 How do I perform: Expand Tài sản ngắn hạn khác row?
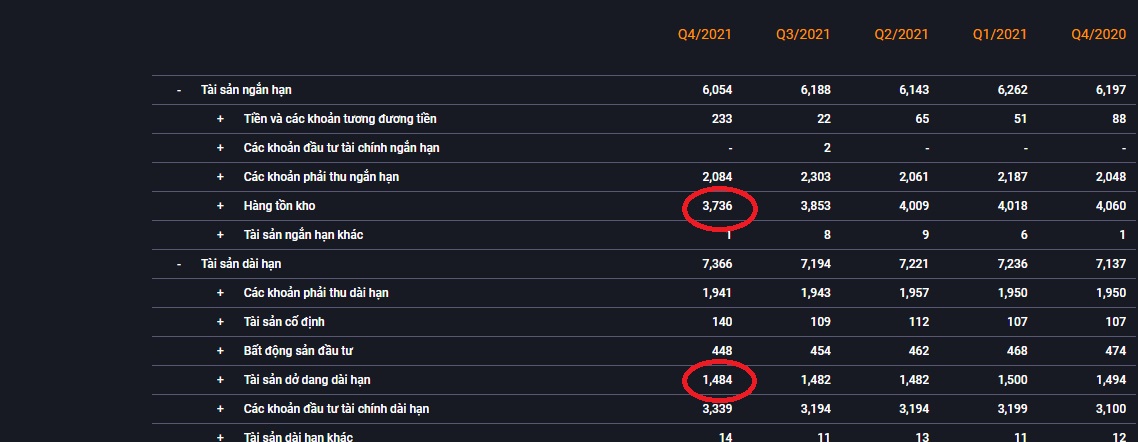(220, 235)
